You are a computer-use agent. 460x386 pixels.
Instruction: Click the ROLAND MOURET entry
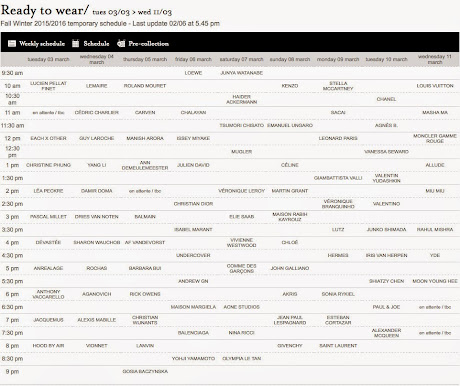[x=145, y=86]
